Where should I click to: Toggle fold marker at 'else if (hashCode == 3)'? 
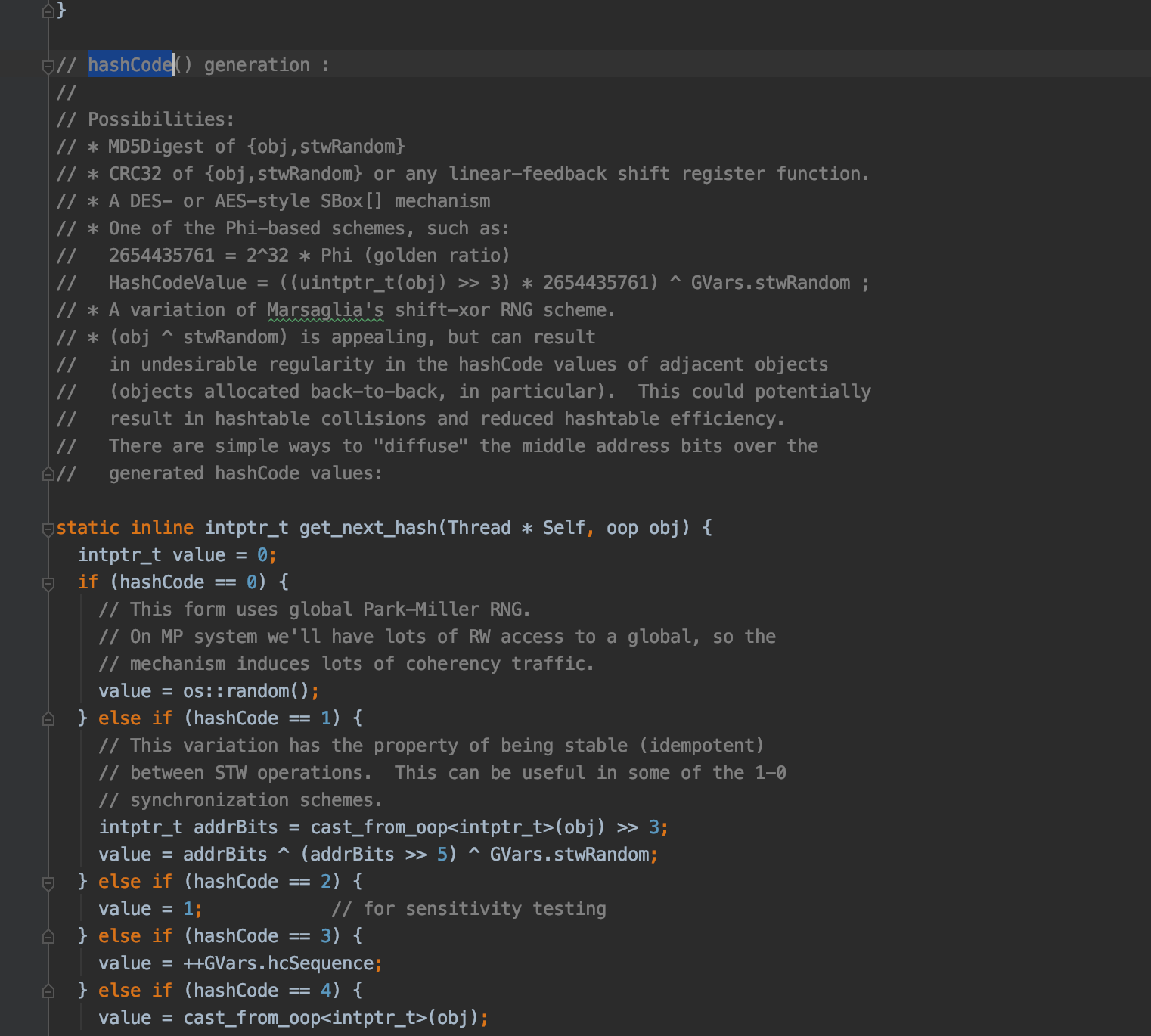point(48,937)
